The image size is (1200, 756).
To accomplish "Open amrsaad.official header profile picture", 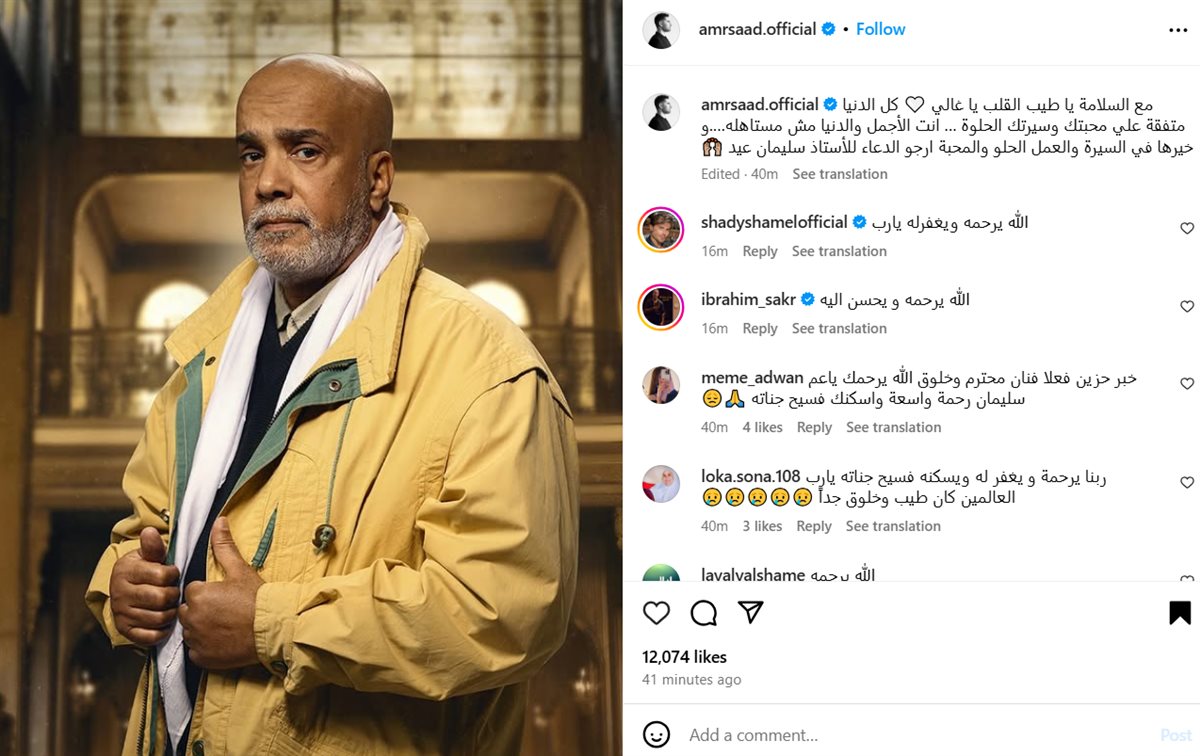I will (x=660, y=30).
